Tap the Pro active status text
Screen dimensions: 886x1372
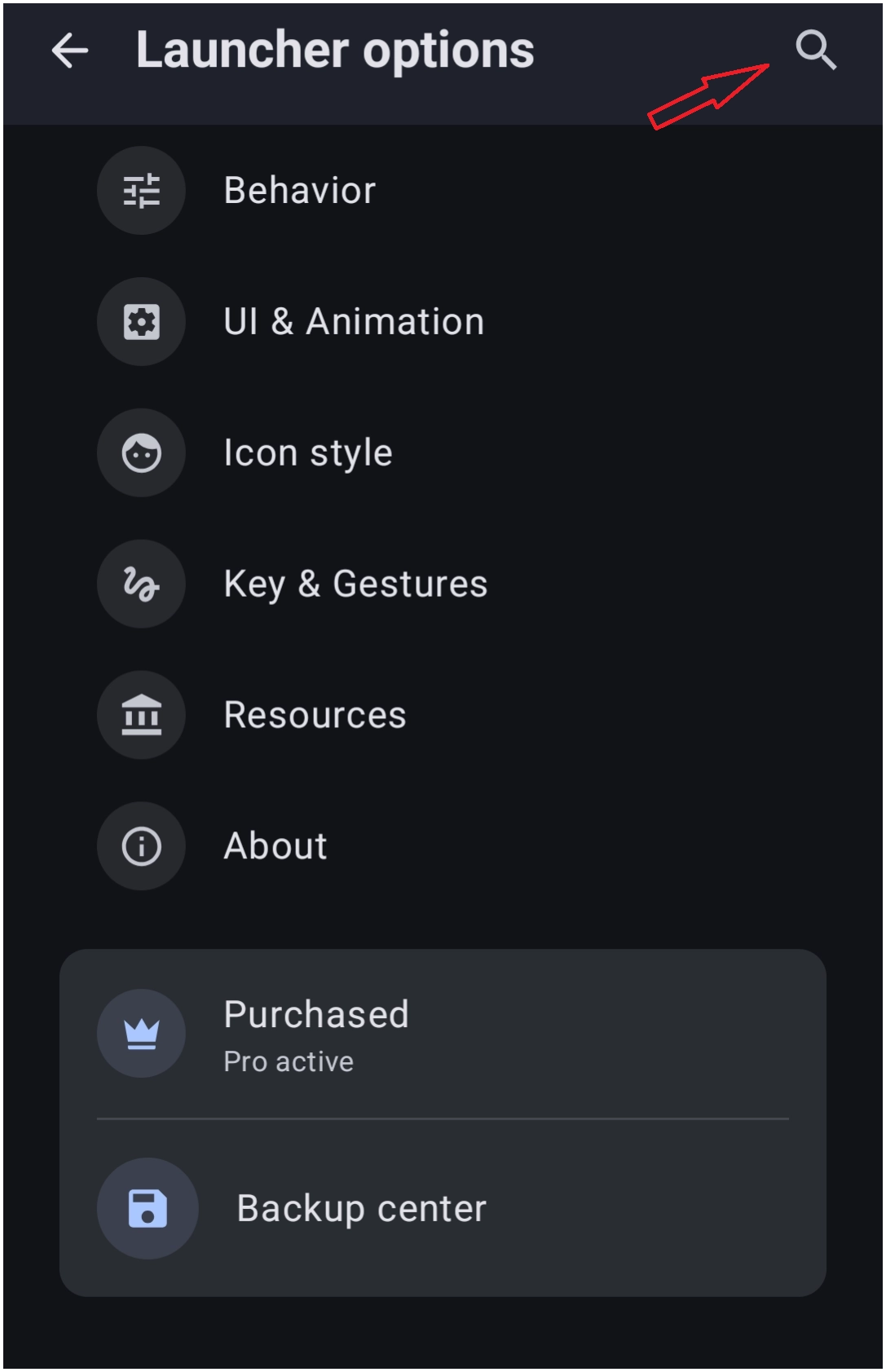pos(289,1061)
